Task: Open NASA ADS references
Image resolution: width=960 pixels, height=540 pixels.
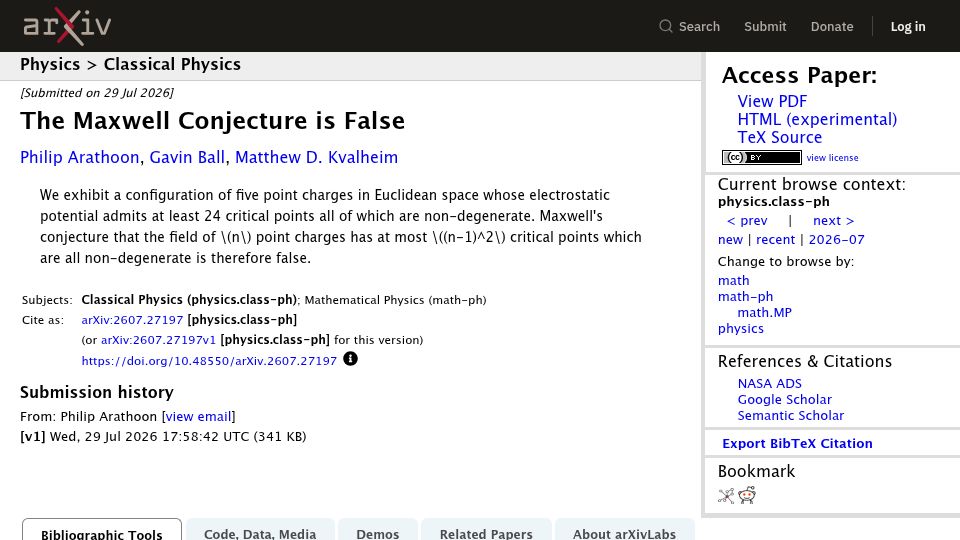Action: pyautogui.click(x=770, y=383)
